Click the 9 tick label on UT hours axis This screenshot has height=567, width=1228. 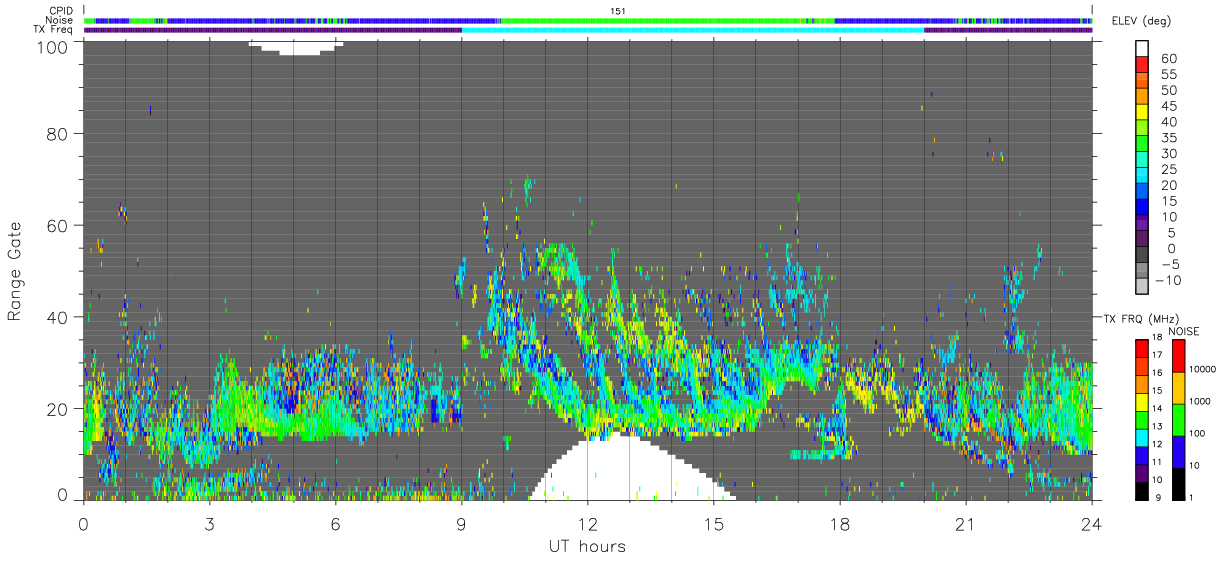pos(461,524)
